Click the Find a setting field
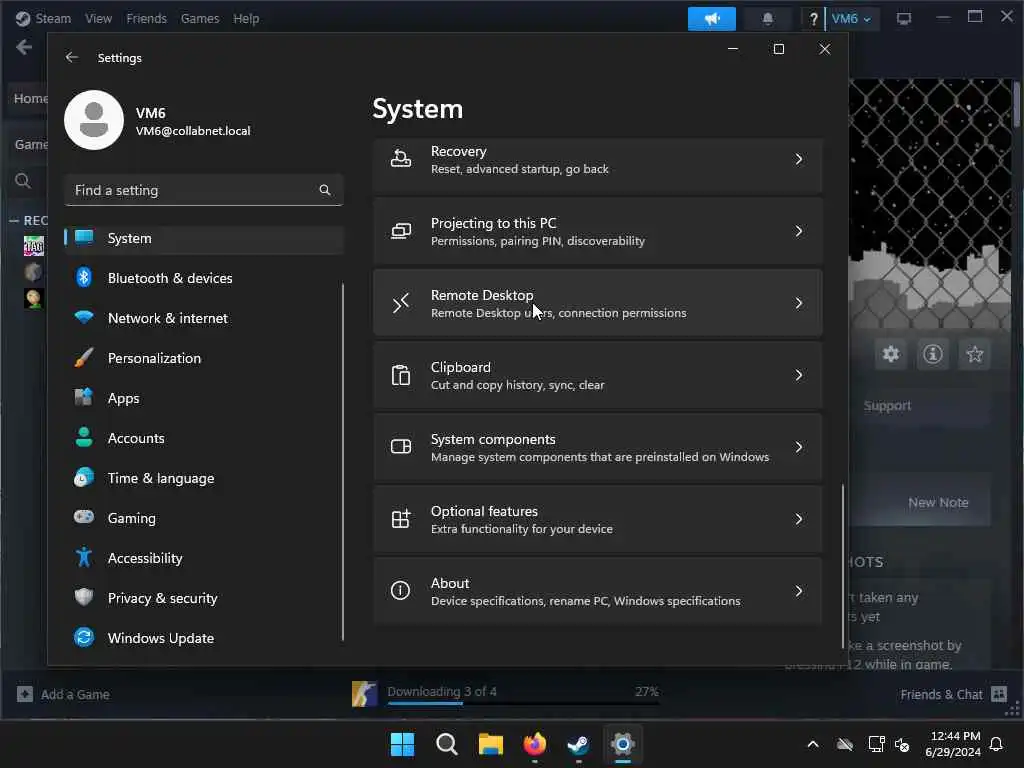 tap(204, 190)
